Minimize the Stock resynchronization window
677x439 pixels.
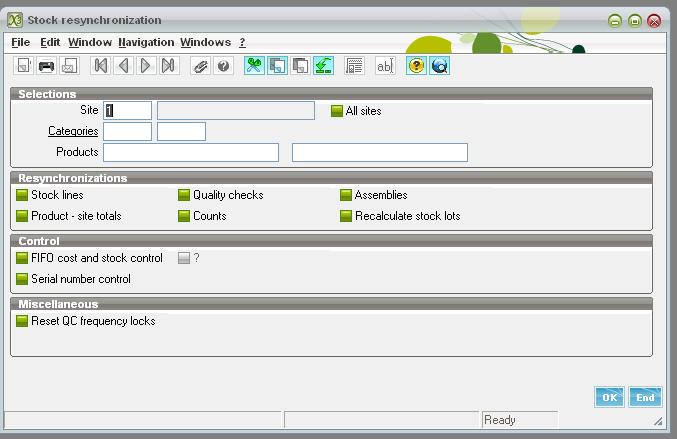pyautogui.click(x=615, y=20)
